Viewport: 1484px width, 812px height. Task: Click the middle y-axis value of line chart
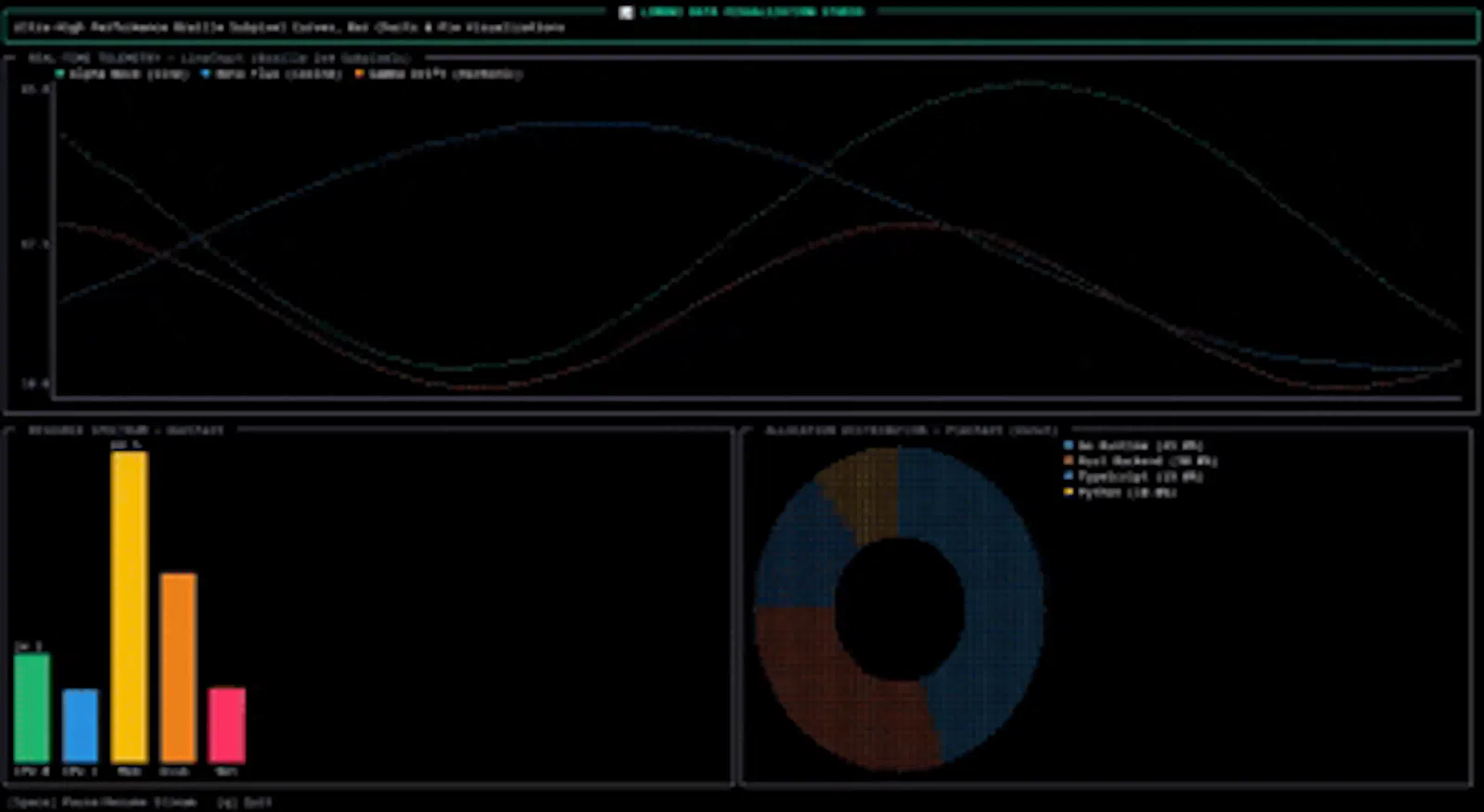tap(35, 244)
